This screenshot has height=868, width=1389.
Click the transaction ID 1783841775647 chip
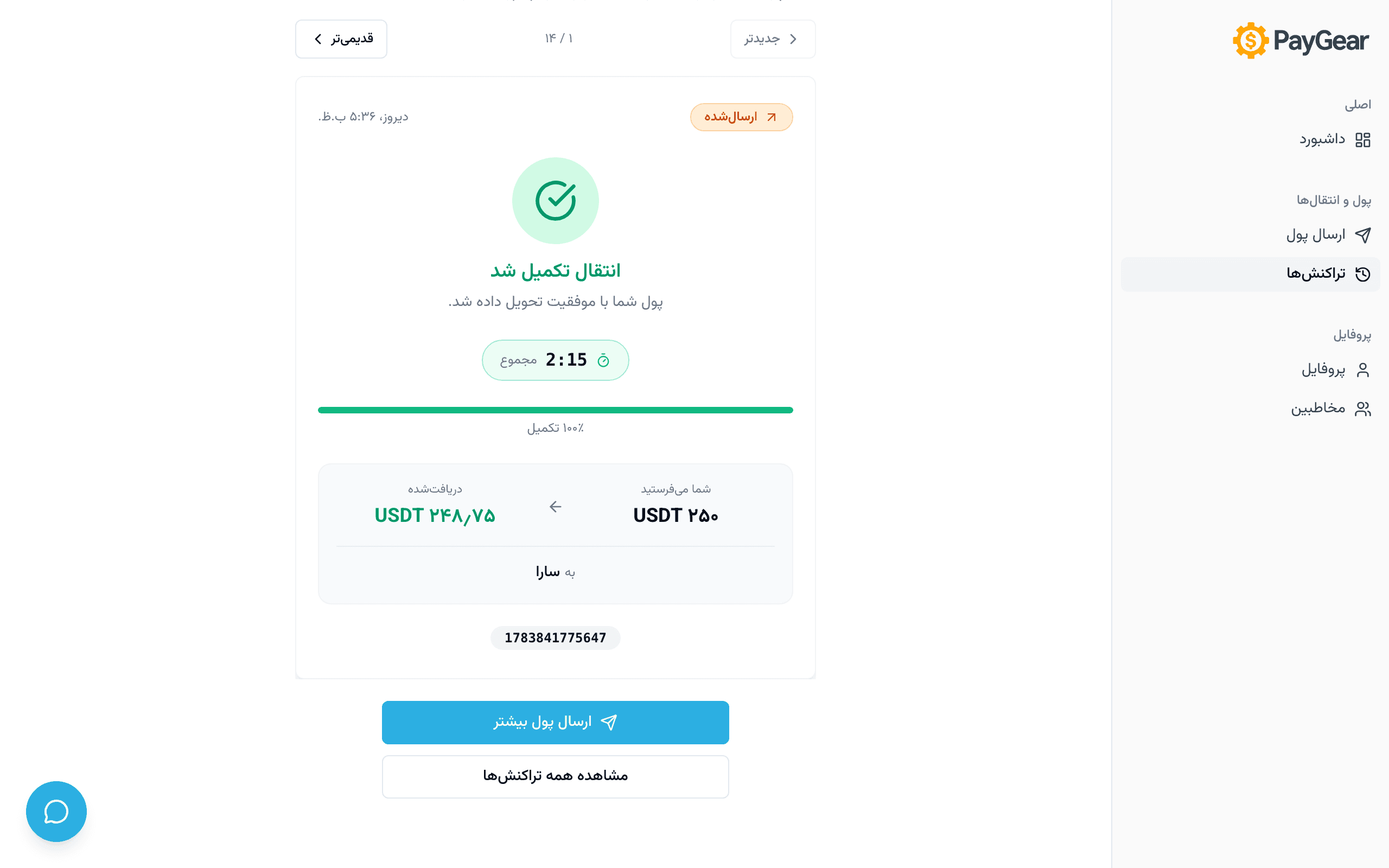pos(555,638)
